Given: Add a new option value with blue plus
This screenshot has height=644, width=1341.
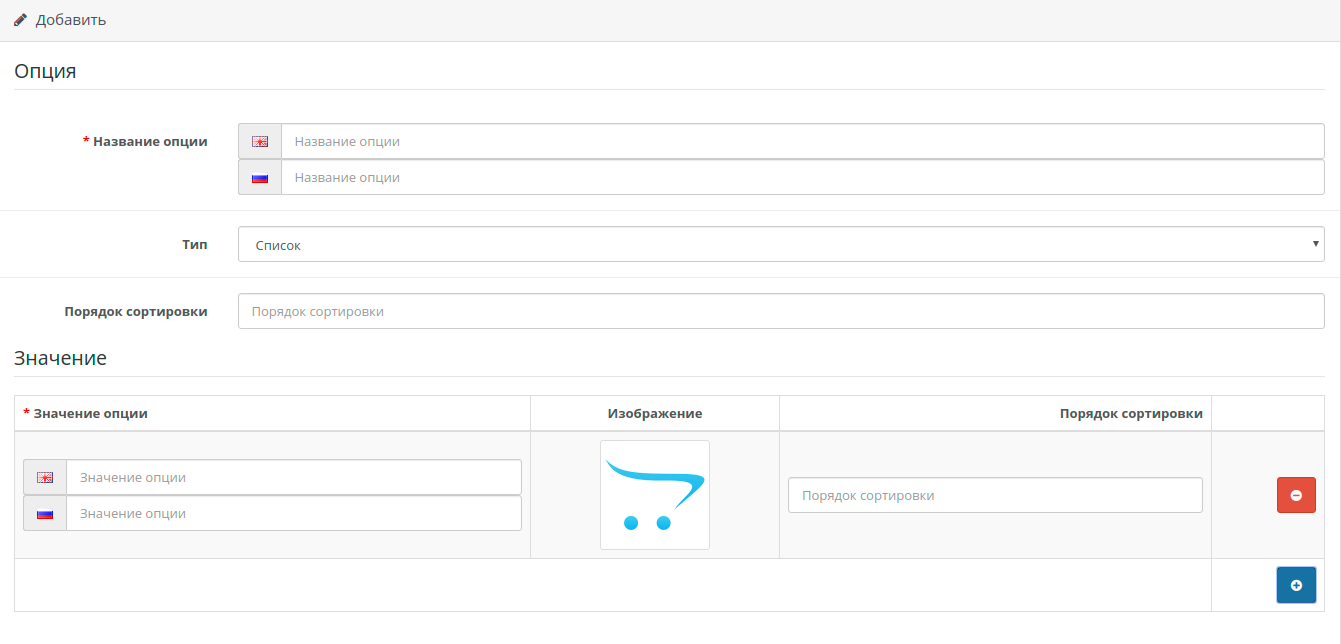Looking at the screenshot, I should tap(1296, 585).
